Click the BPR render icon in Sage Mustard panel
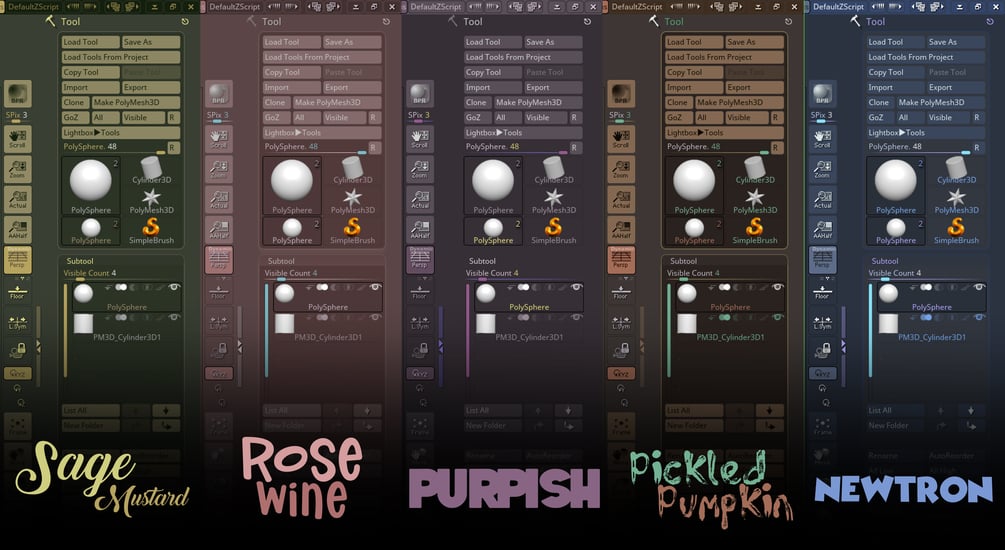 17,94
